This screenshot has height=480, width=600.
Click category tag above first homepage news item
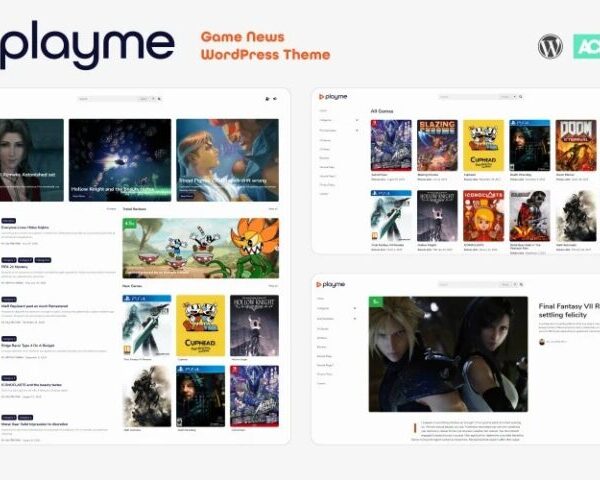coord(8,221)
